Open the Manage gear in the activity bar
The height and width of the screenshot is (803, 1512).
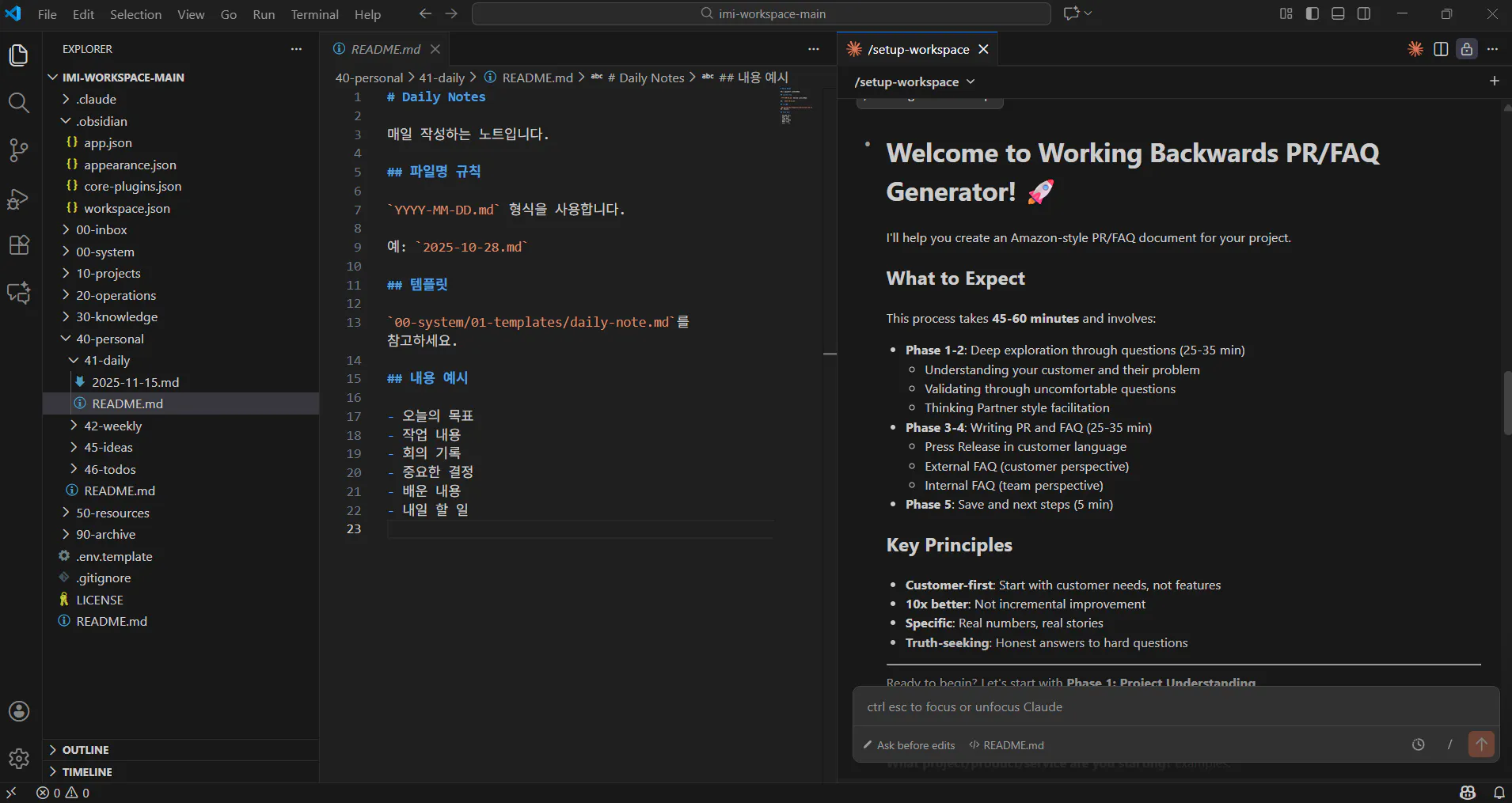(19, 759)
